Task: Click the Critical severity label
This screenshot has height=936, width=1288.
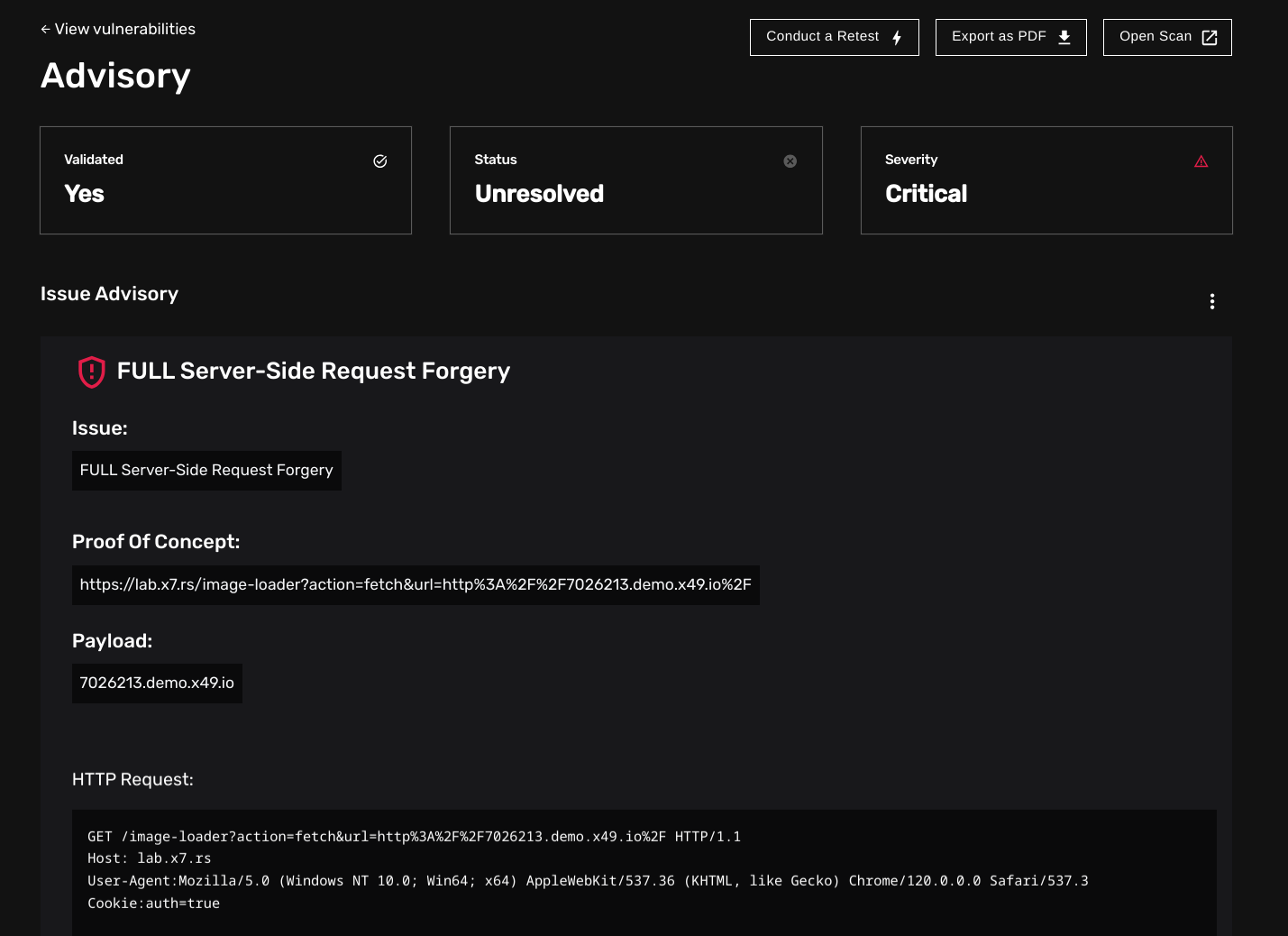Action: pos(926,193)
